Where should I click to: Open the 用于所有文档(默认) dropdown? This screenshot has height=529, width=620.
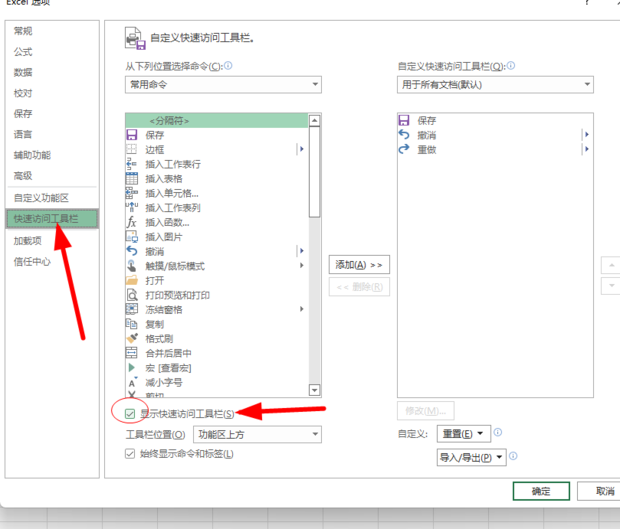(494, 85)
